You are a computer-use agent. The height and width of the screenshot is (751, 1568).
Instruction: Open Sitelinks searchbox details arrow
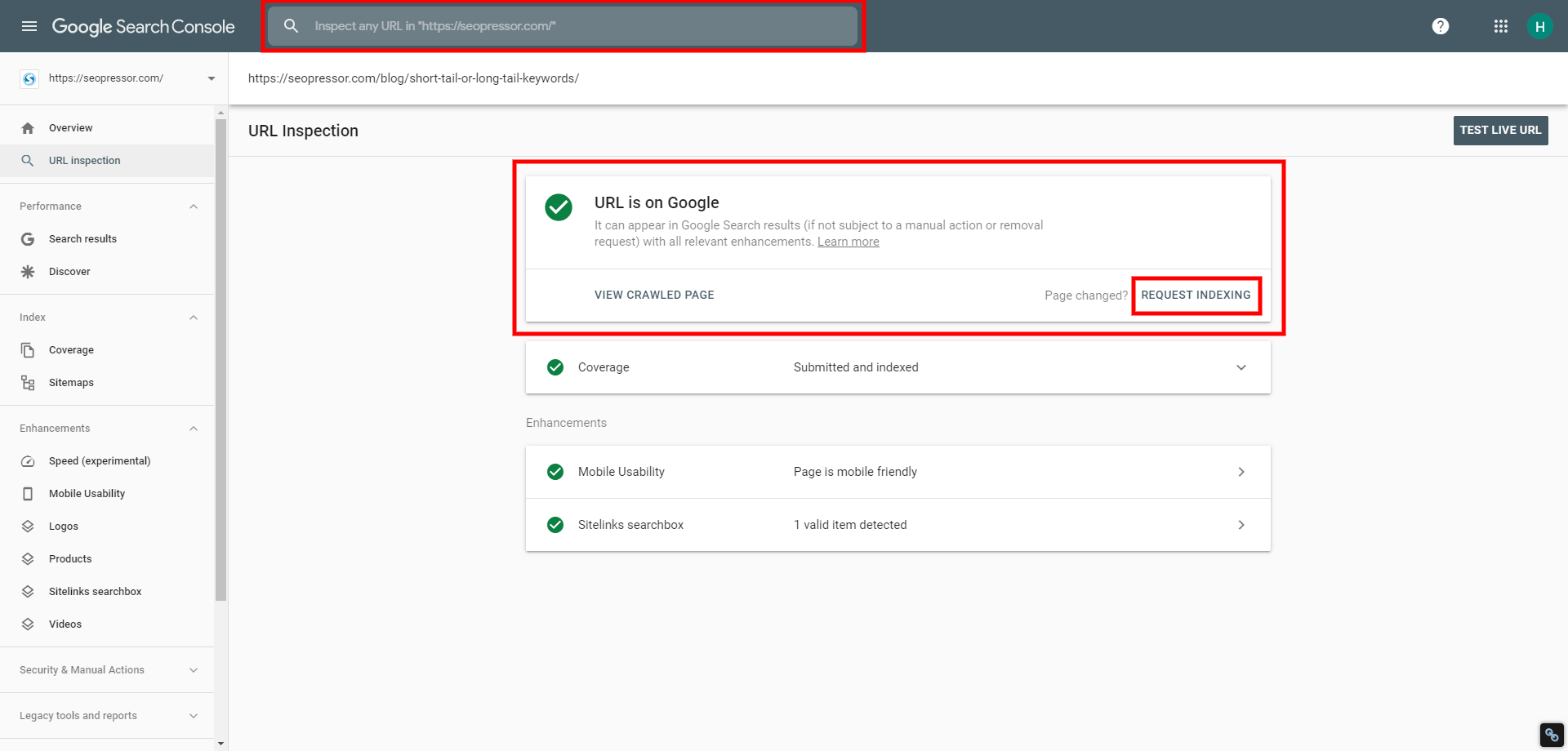tap(1241, 525)
